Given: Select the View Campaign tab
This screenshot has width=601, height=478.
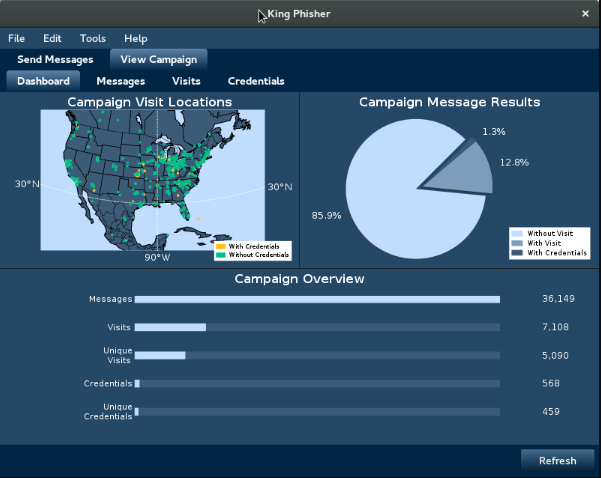Looking at the screenshot, I should tap(159, 59).
